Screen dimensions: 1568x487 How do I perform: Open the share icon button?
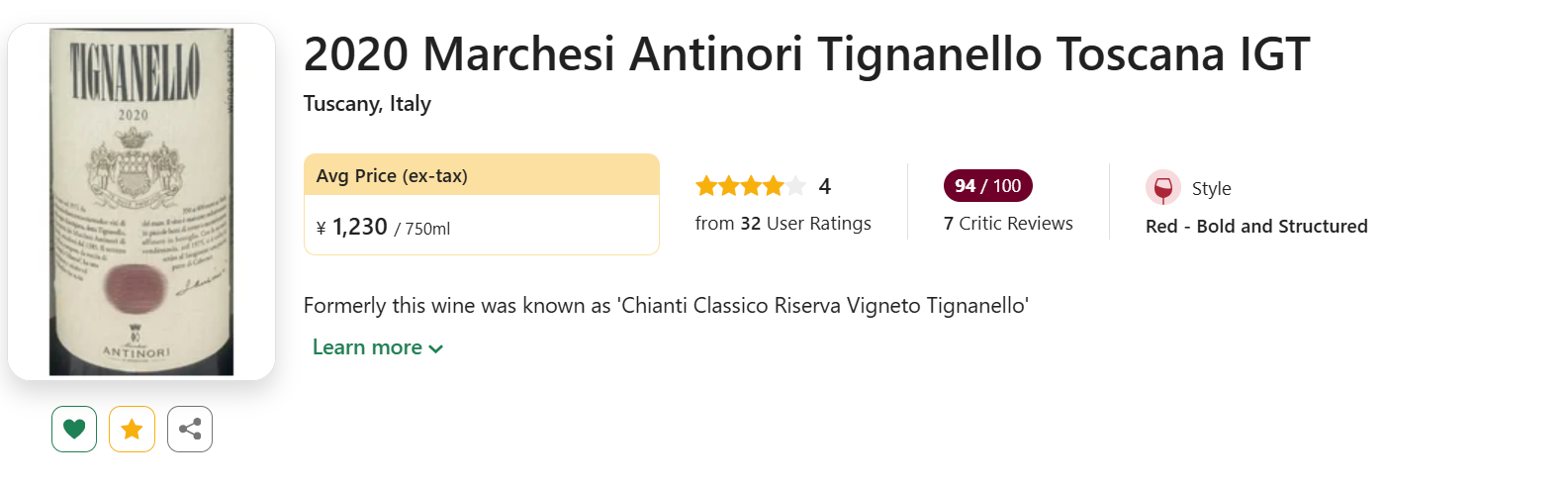190,429
